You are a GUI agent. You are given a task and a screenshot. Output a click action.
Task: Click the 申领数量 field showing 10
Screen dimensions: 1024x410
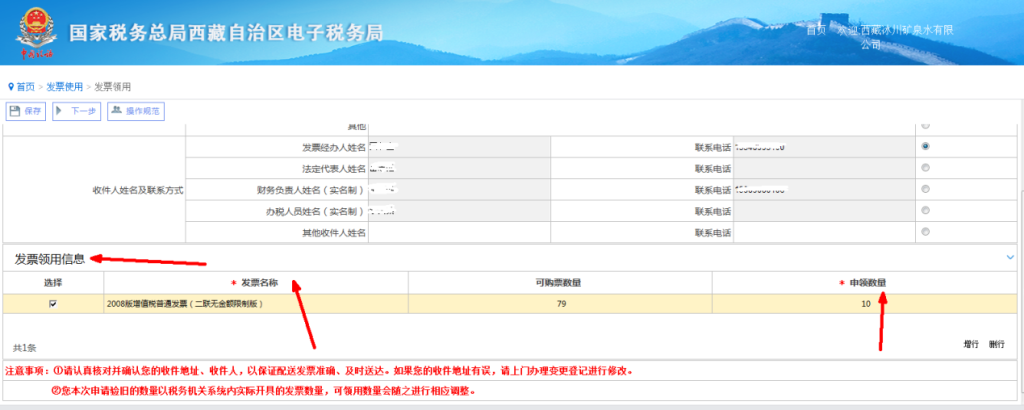click(864, 304)
